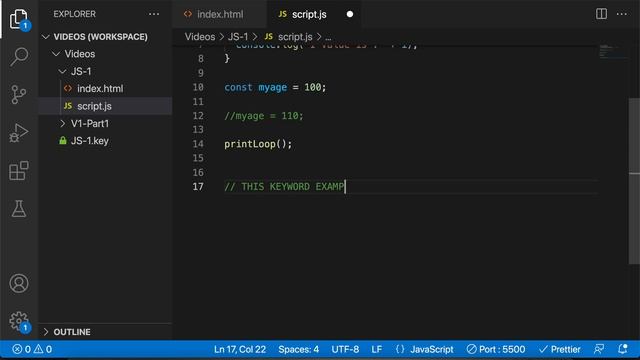The image size is (640, 360).
Task: Click the JS icon beside script.js in tree
Action: [68, 106]
